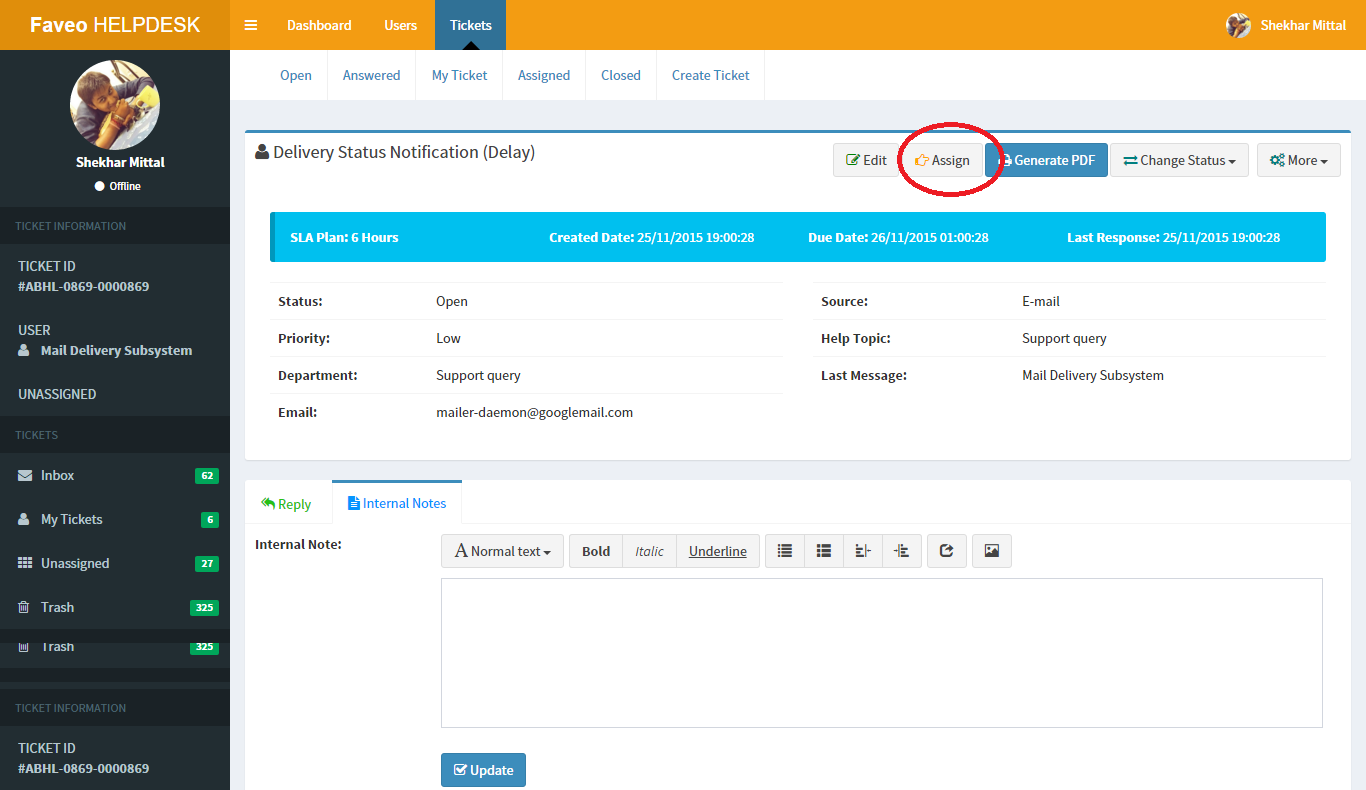Toggle Italic formatting in the note editor
The height and width of the screenshot is (790, 1366).
(x=649, y=551)
